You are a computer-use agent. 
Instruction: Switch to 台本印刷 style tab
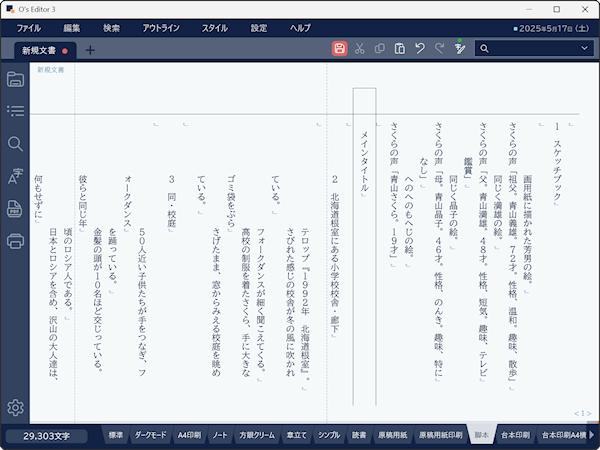515,435
